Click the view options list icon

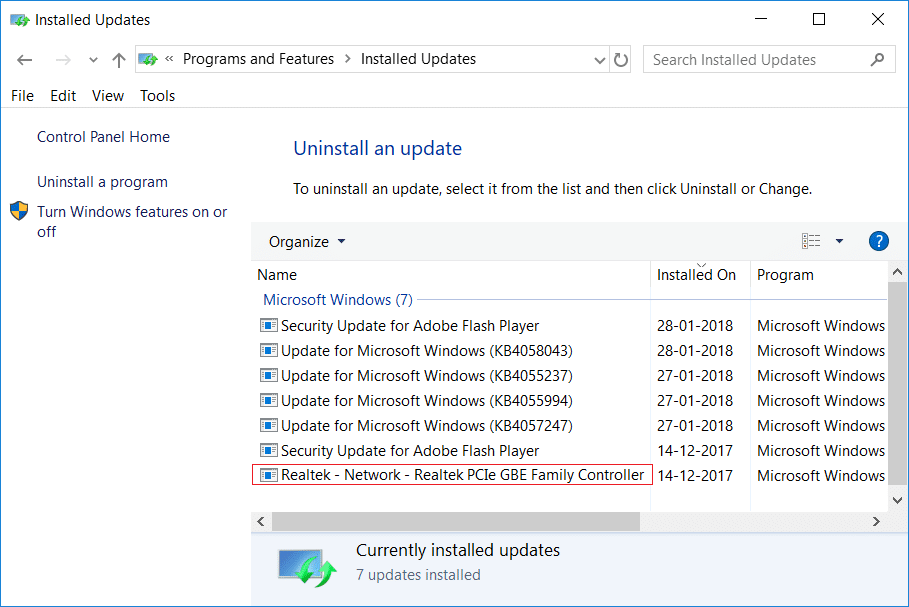click(x=811, y=241)
